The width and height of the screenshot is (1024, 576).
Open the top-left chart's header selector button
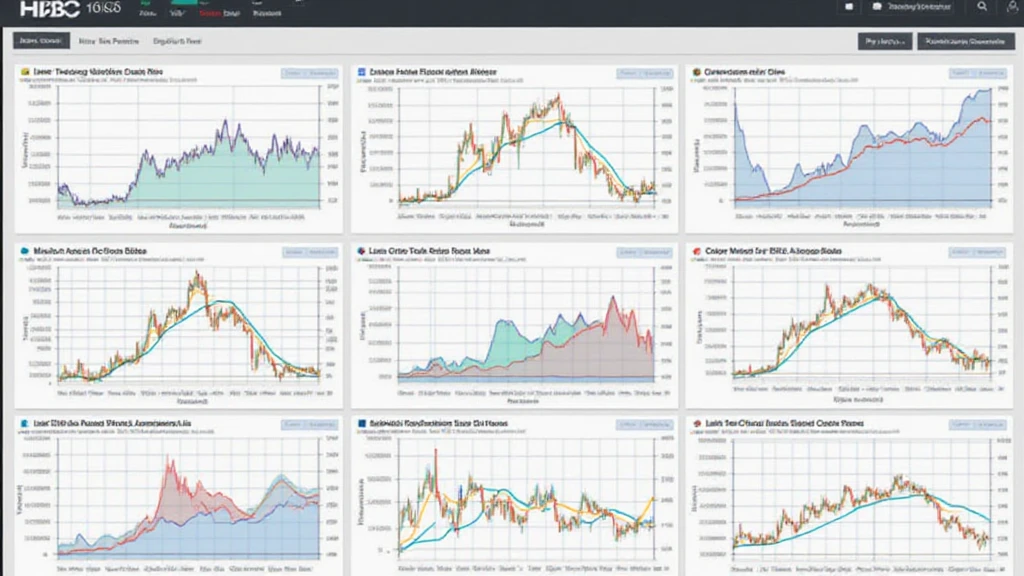[x=308, y=73]
